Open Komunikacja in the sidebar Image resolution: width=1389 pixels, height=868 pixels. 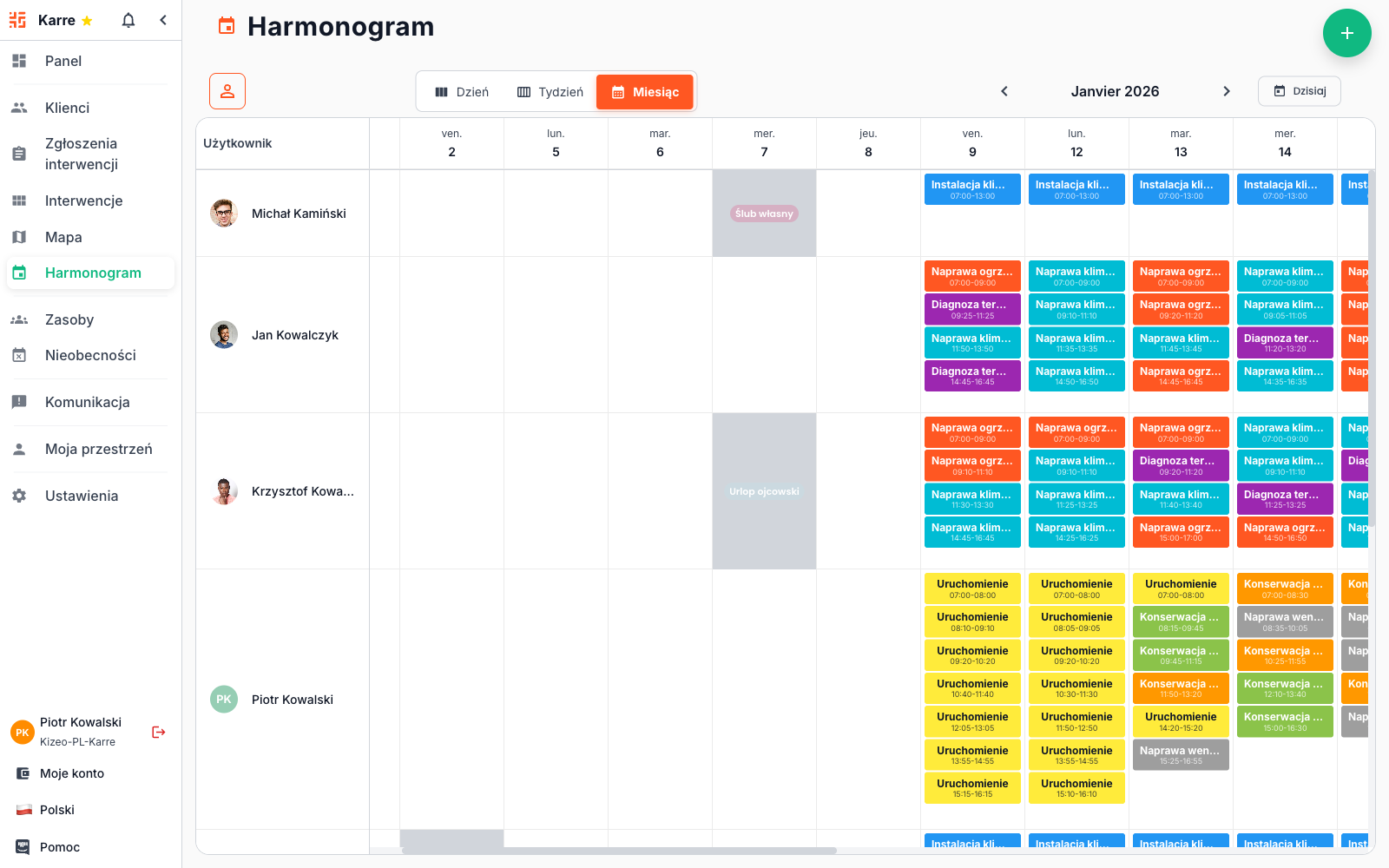coord(87,402)
